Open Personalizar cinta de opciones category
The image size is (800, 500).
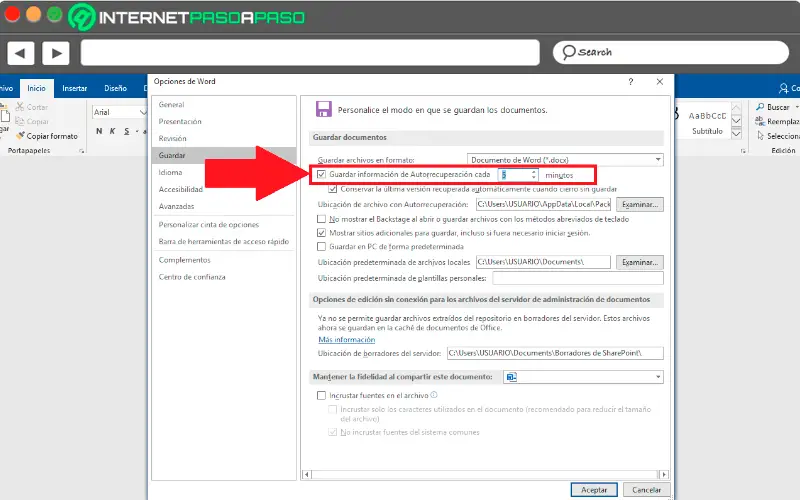223,224
